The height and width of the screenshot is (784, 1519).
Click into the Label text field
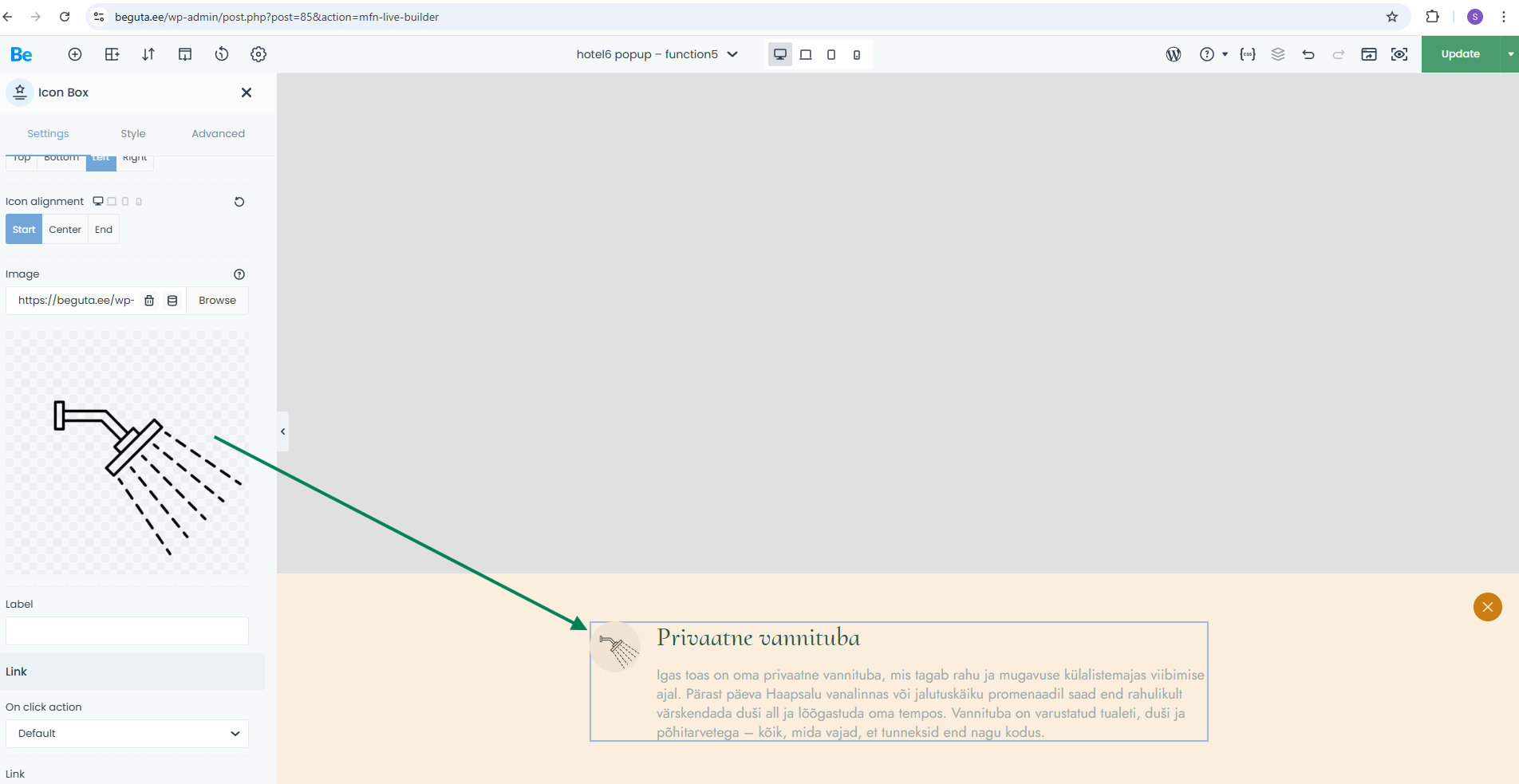coord(127,631)
